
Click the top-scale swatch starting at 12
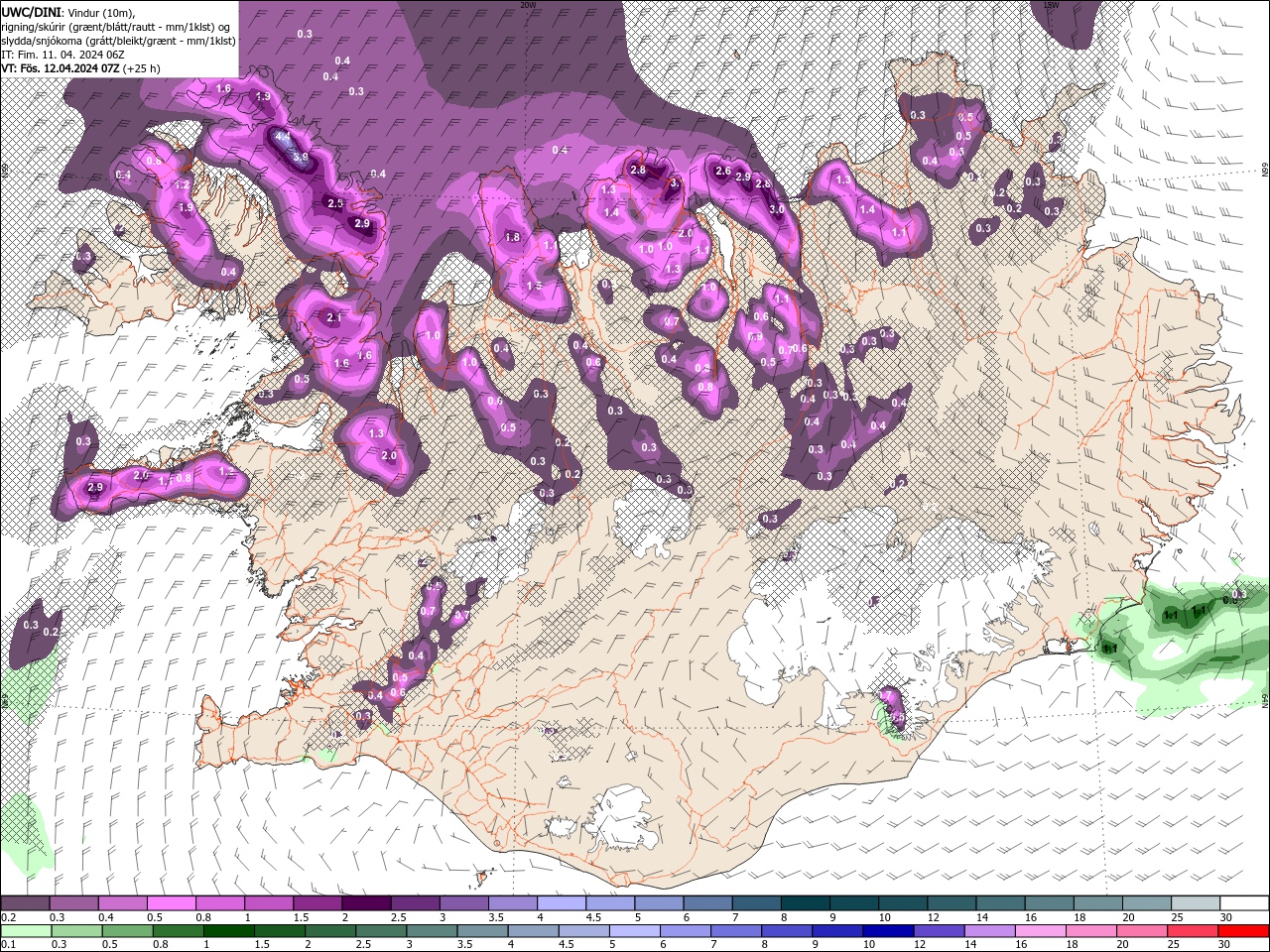coord(952,903)
